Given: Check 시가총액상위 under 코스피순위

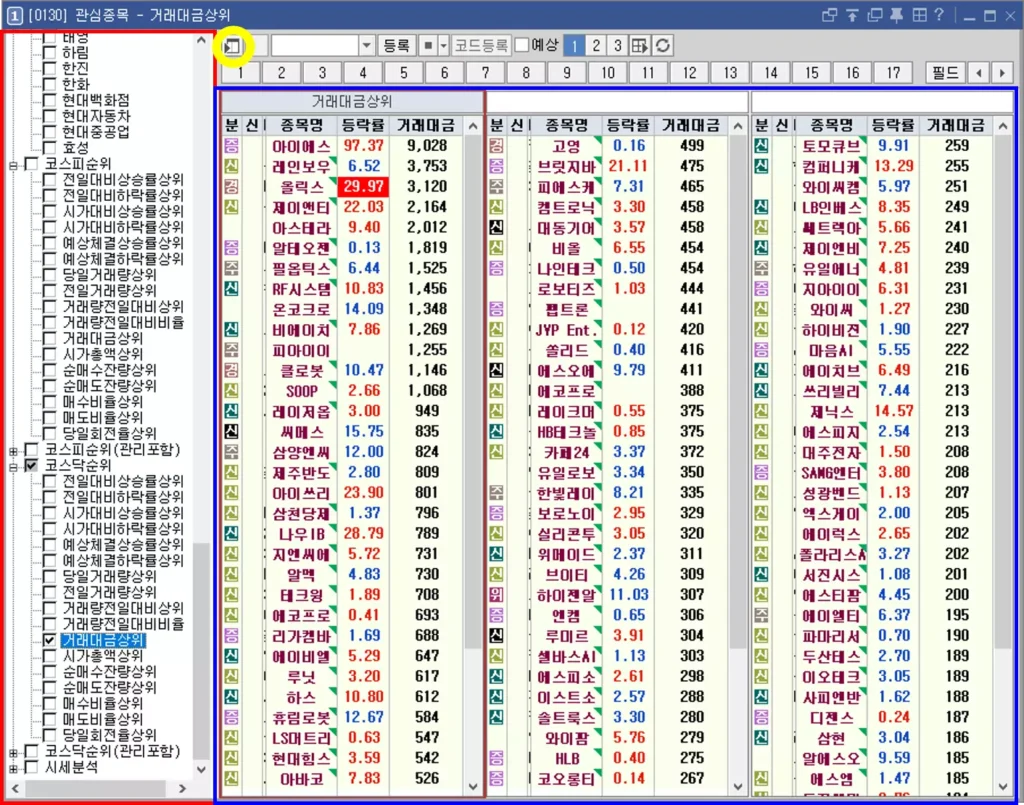Looking at the screenshot, I should coord(50,355).
